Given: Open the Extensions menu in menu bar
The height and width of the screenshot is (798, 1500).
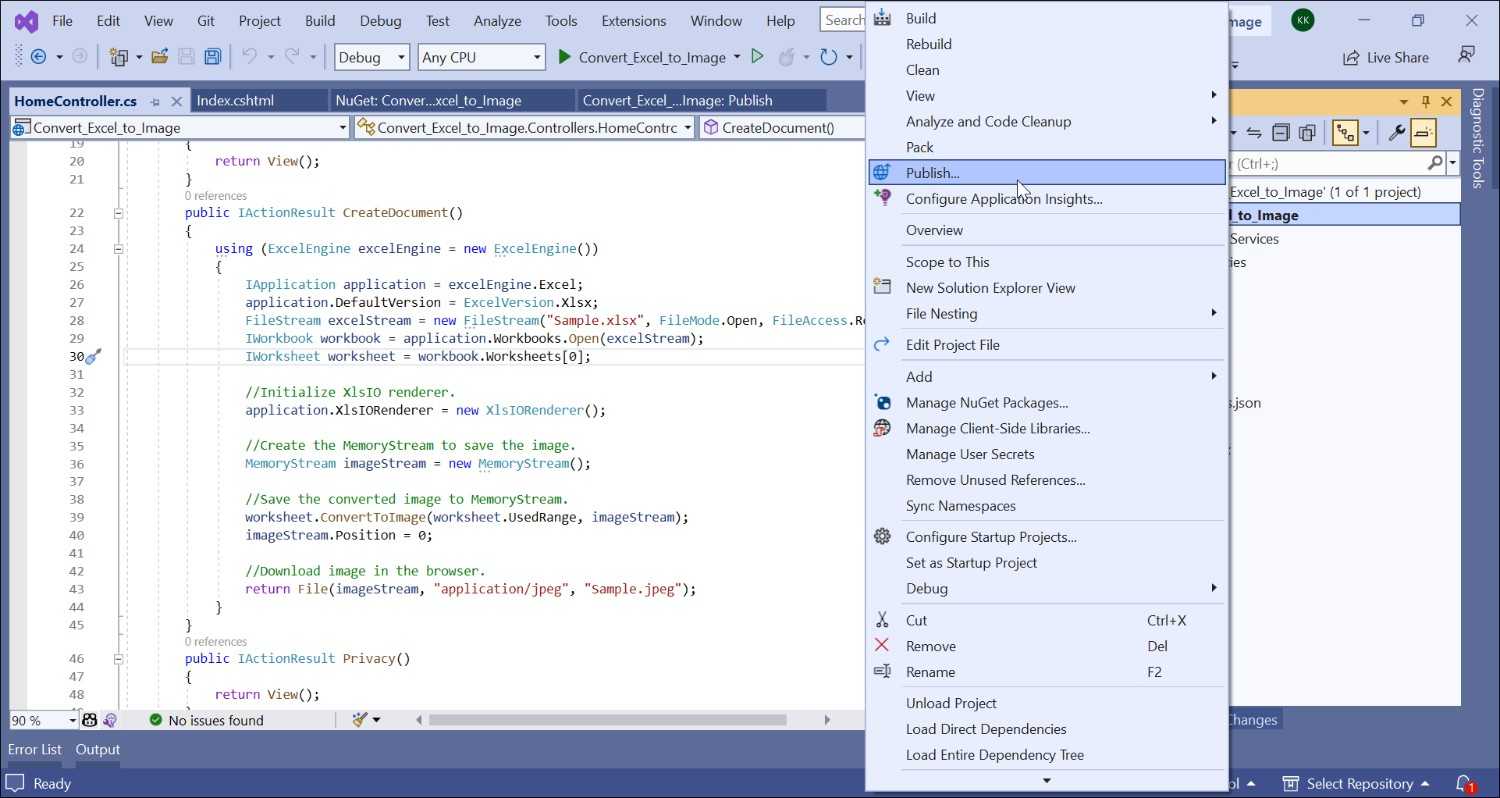Looking at the screenshot, I should tap(634, 21).
